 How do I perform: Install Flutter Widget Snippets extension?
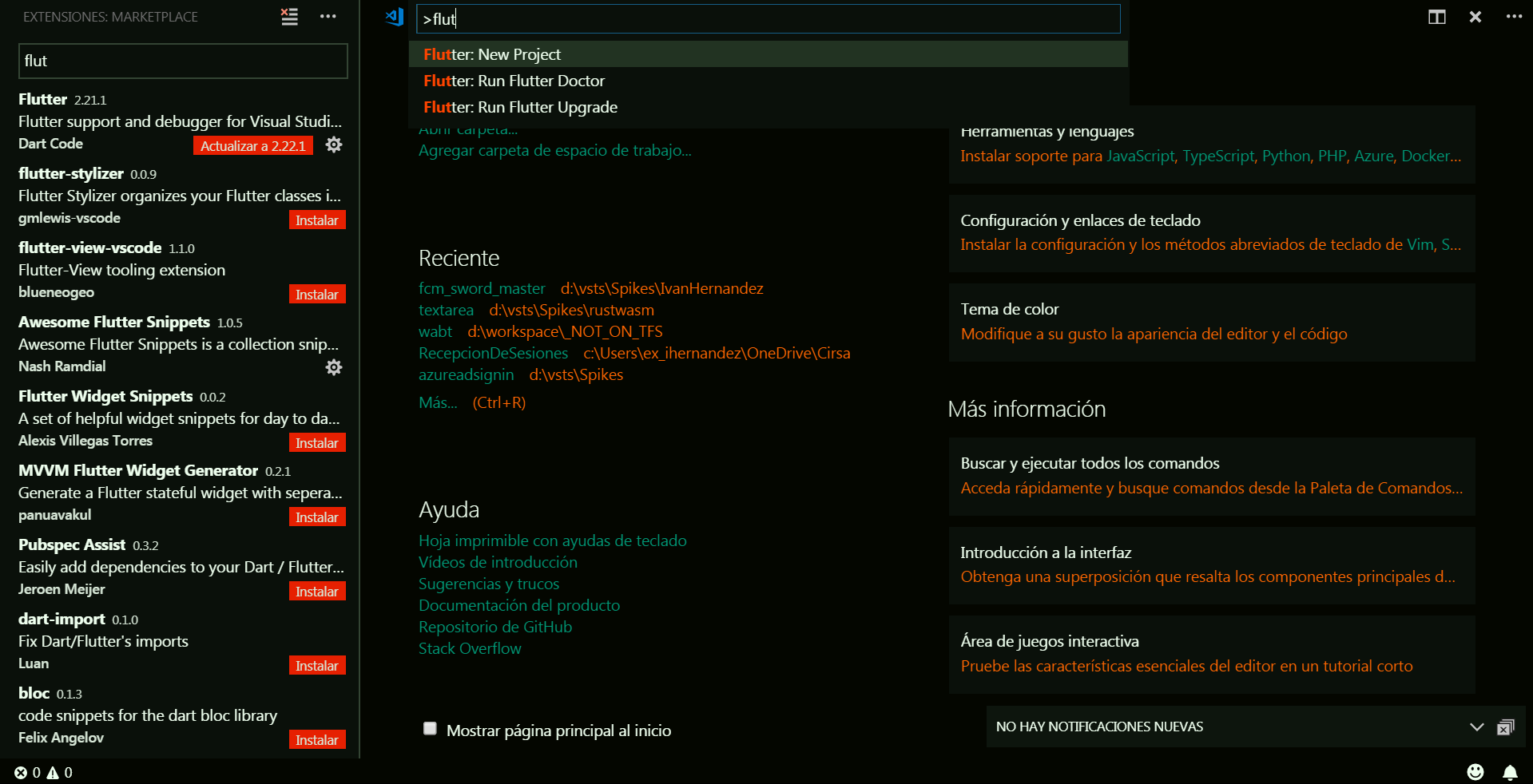tap(317, 443)
